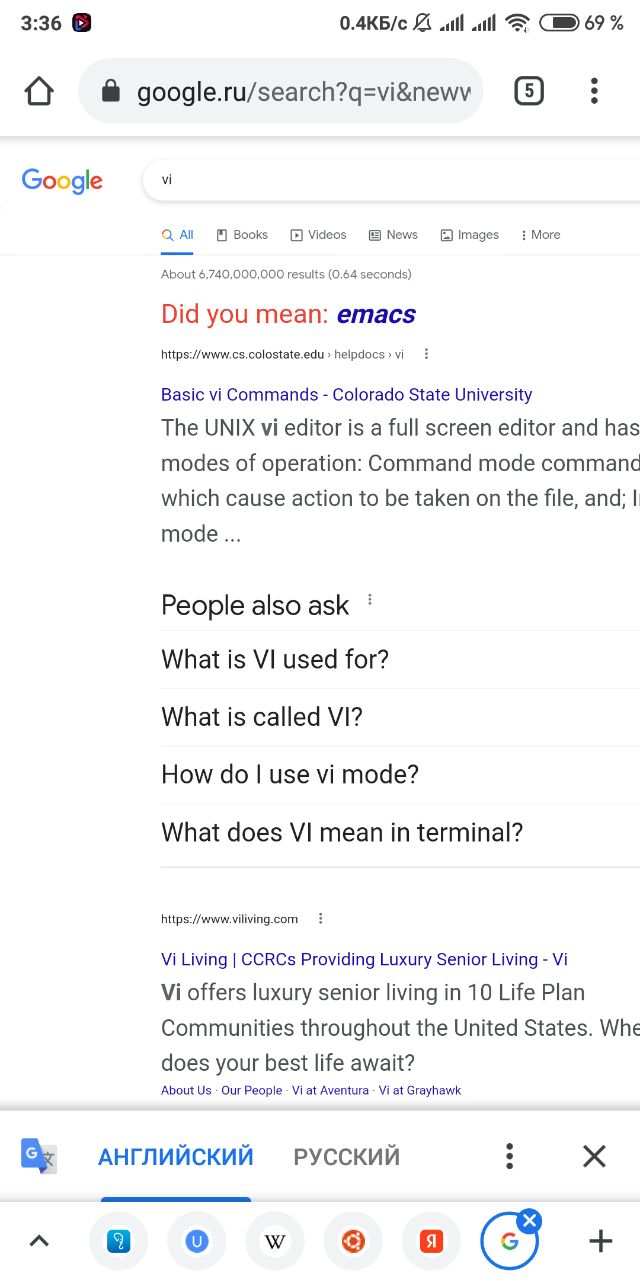
Task: Switch to the blue U tab
Action: 197,1241
